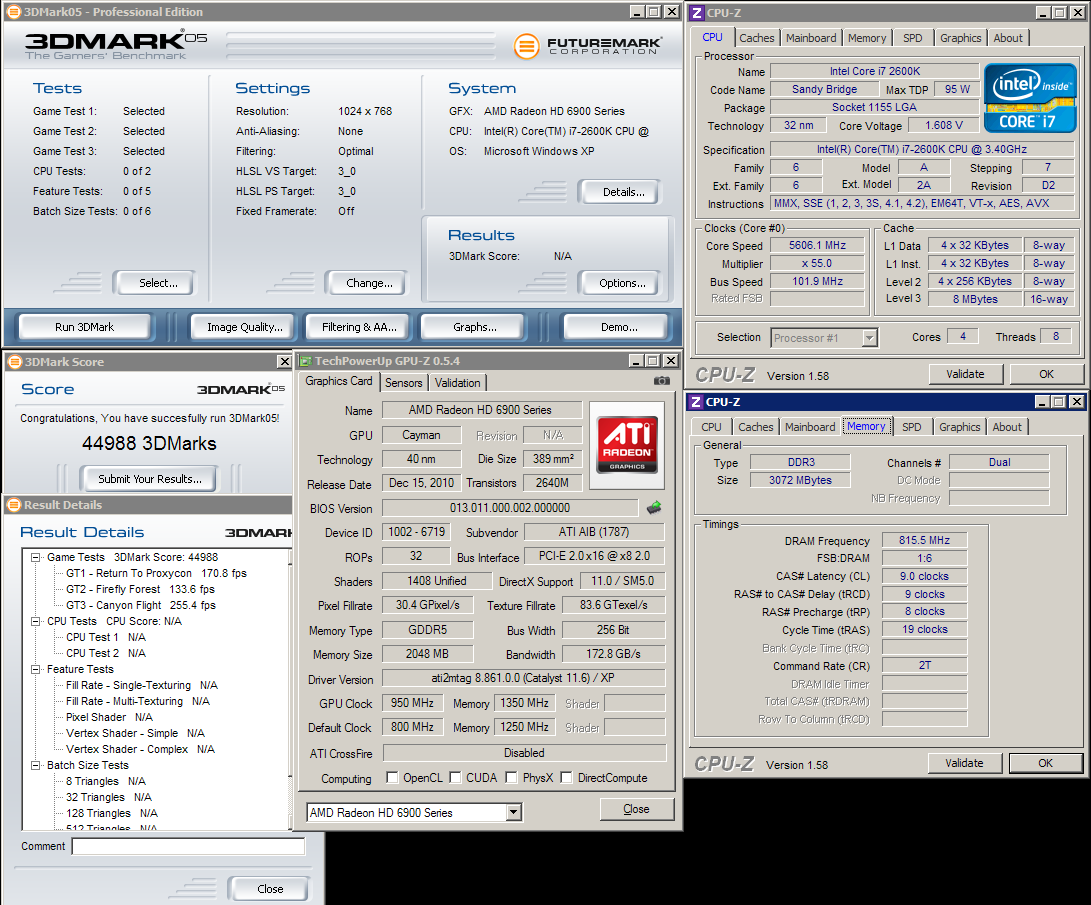The height and width of the screenshot is (905, 1091).
Task: Enable the OpenCL checkbox
Action: [392, 777]
